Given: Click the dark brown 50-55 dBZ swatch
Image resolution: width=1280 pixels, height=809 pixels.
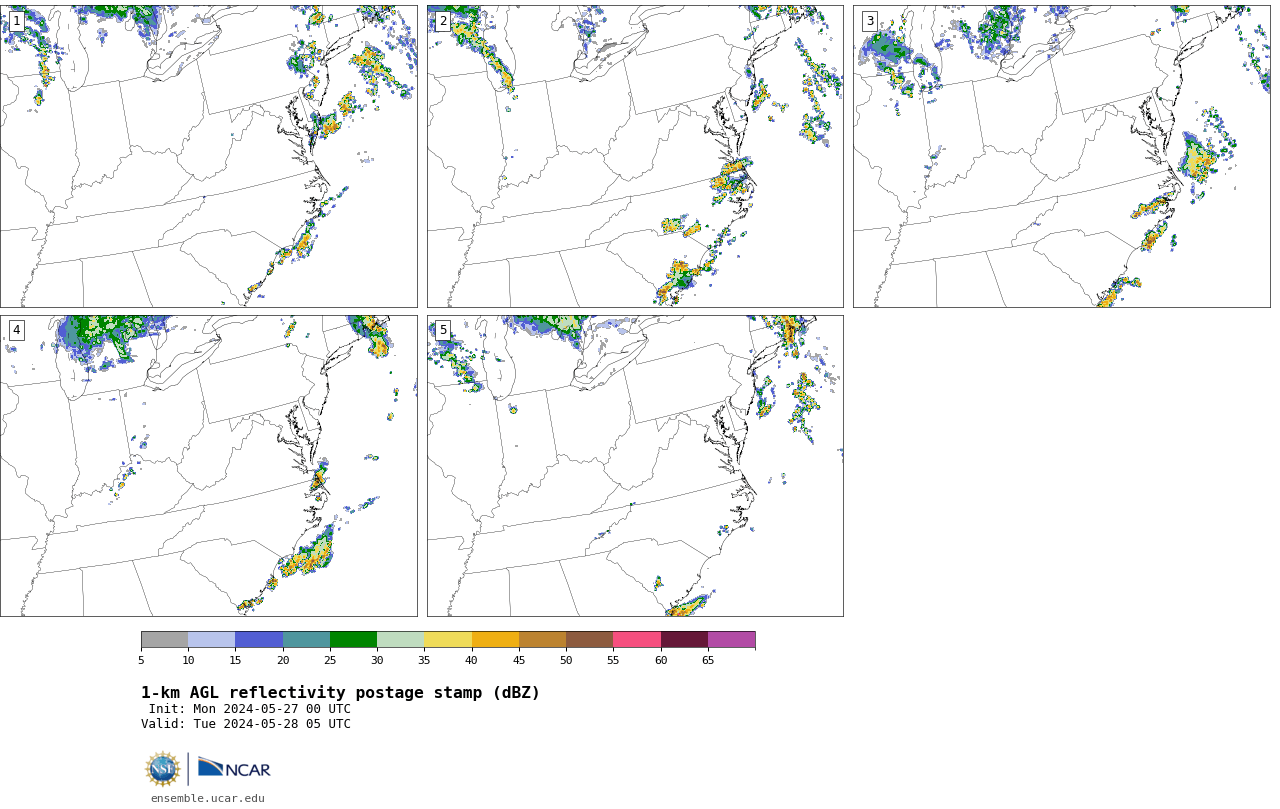Looking at the screenshot, I should [590, 640].
